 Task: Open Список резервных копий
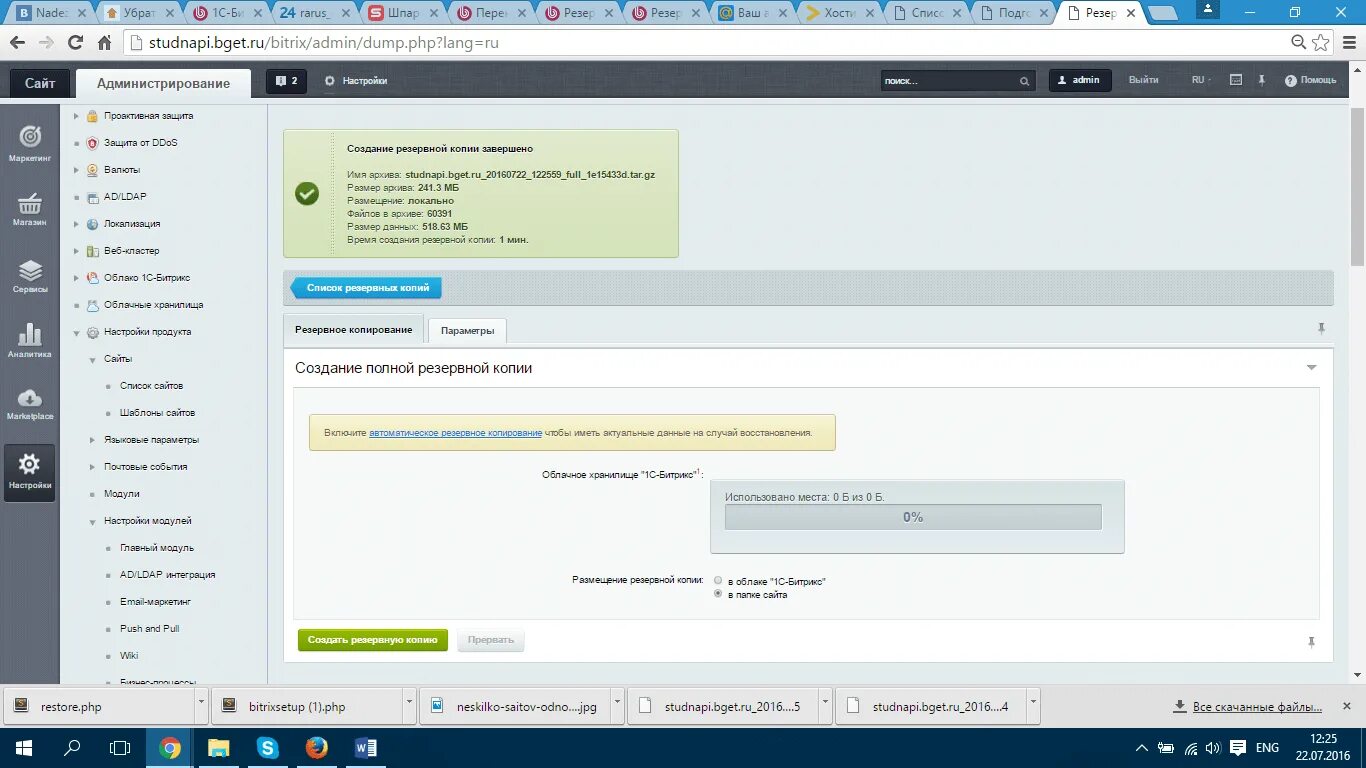pyautogui.click(x=367, y=288)
